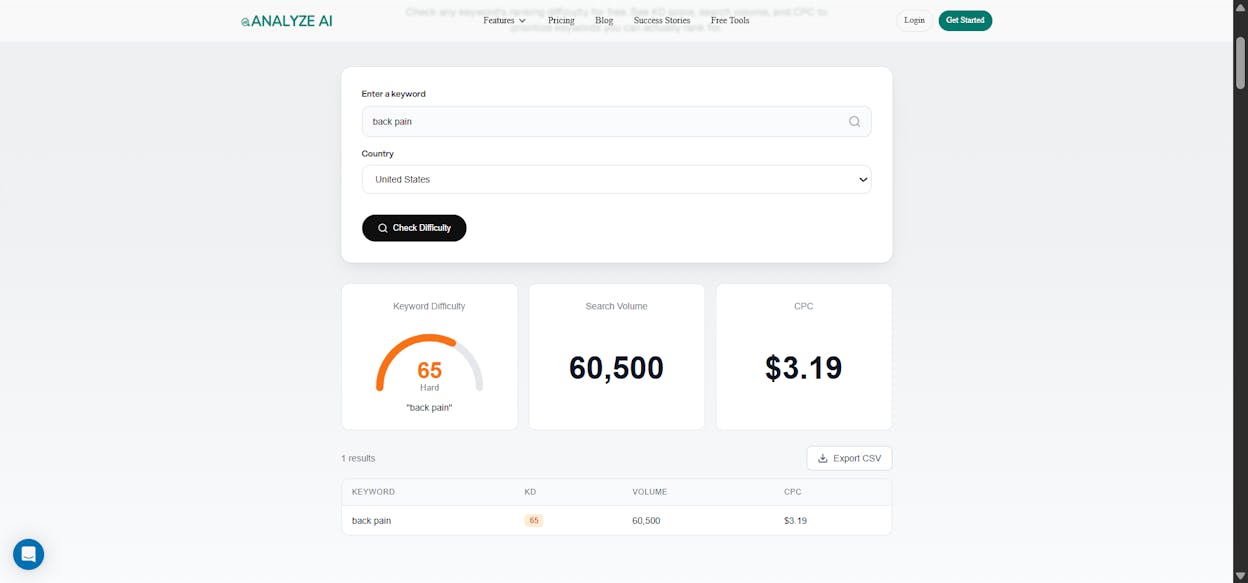Click the Analyze AI logo
The width and height of the screenshot is (1248, 583).
coord(287,21)
